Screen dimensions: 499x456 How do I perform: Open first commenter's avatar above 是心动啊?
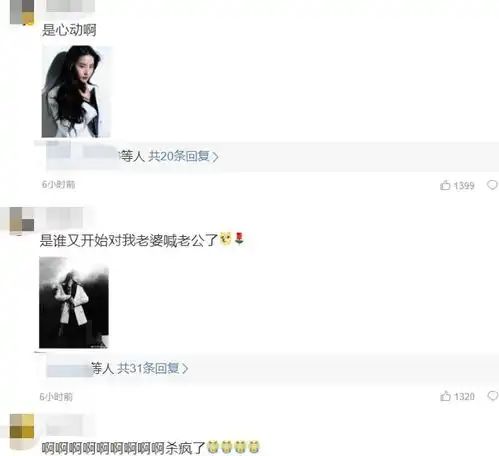click(x=22, y=12)
